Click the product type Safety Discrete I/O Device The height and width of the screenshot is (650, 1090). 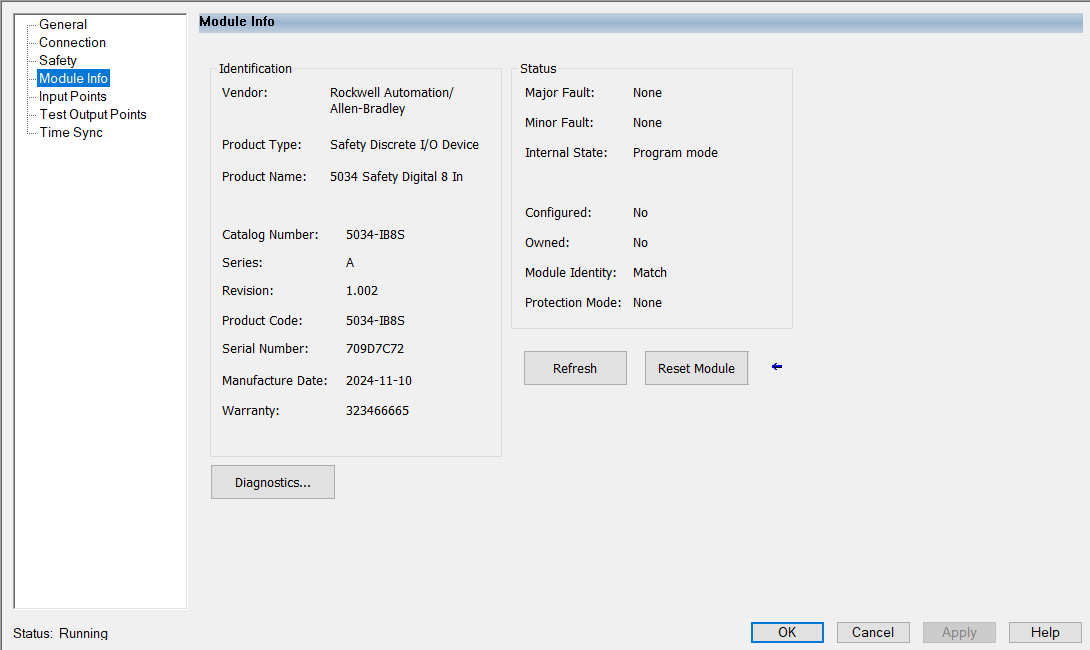pyautogui.click(x=404, y=145)
